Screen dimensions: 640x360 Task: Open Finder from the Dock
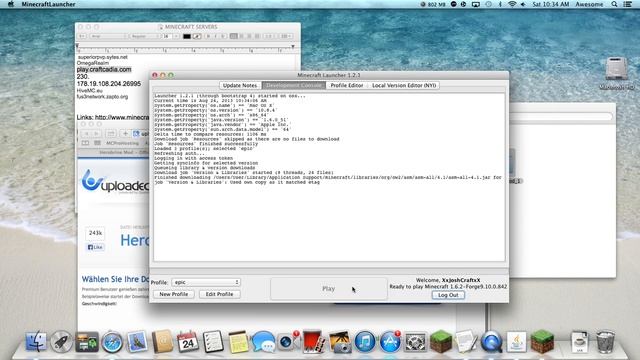pyautogui.click(x=36, y=342)
